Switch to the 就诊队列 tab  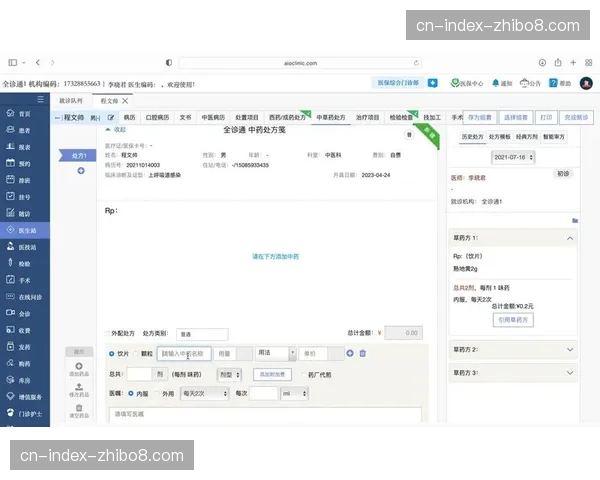click(71, 101)
